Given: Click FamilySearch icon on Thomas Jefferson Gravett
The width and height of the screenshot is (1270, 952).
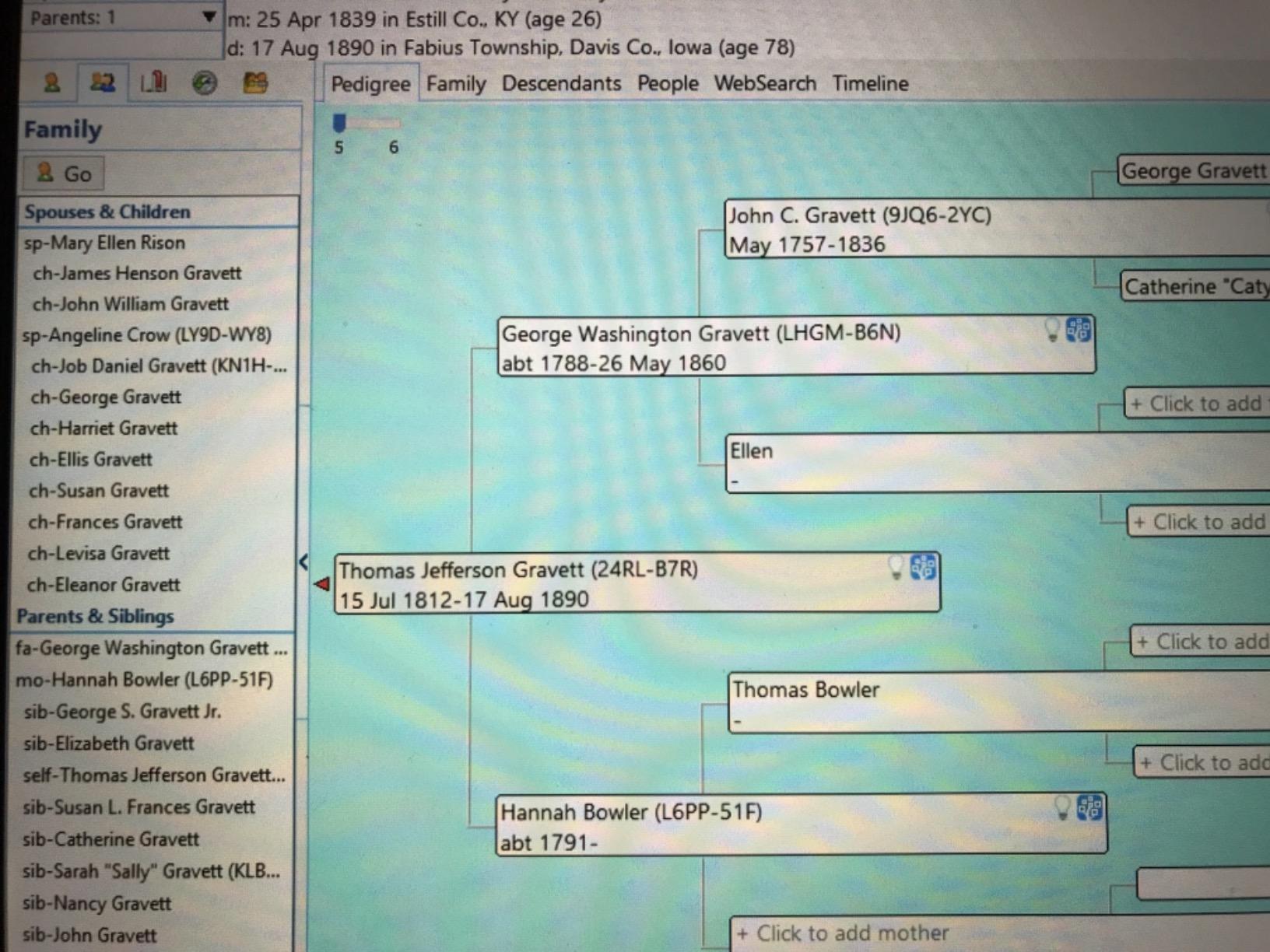Looking at the screenshot, I should point(924,568).
